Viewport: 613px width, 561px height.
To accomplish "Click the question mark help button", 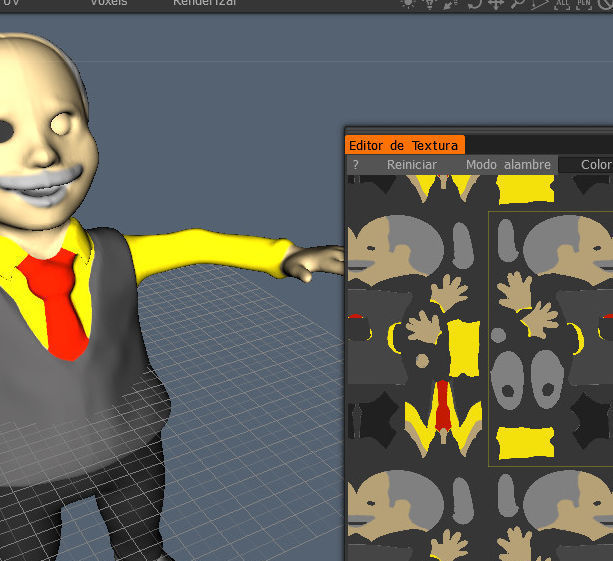I will [355, 165].
